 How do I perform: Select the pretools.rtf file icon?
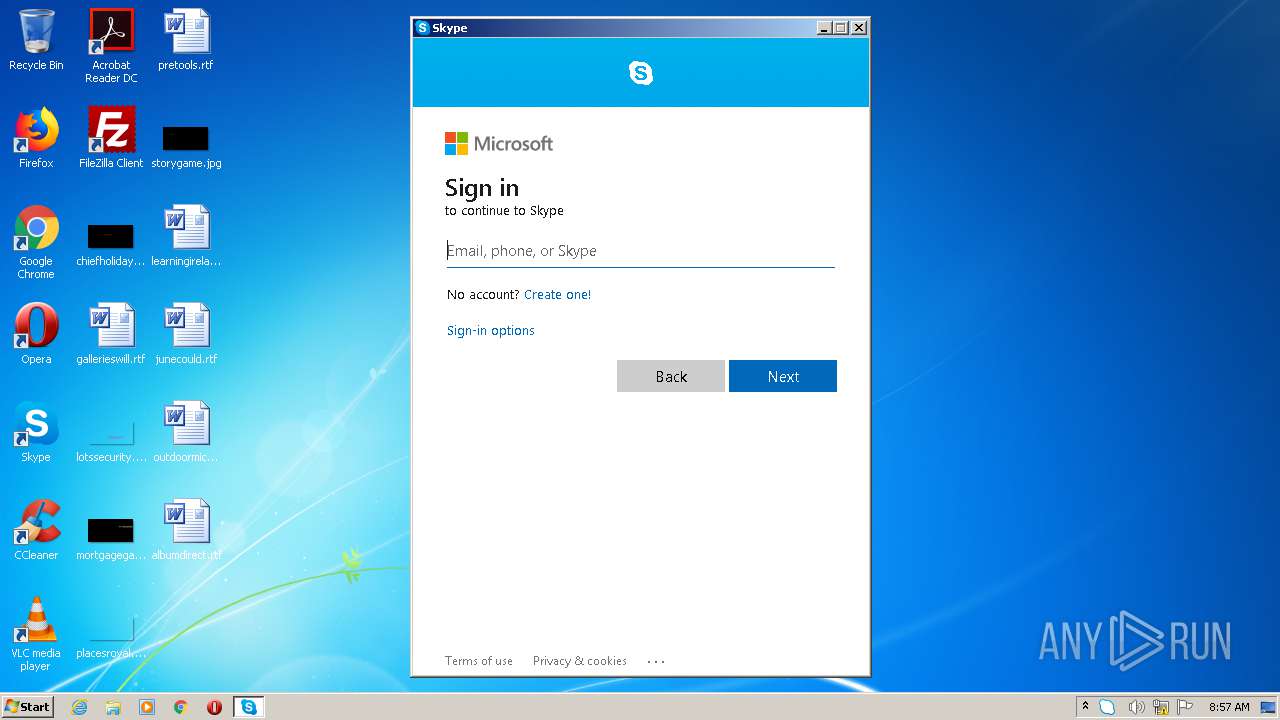coord(186,40)
